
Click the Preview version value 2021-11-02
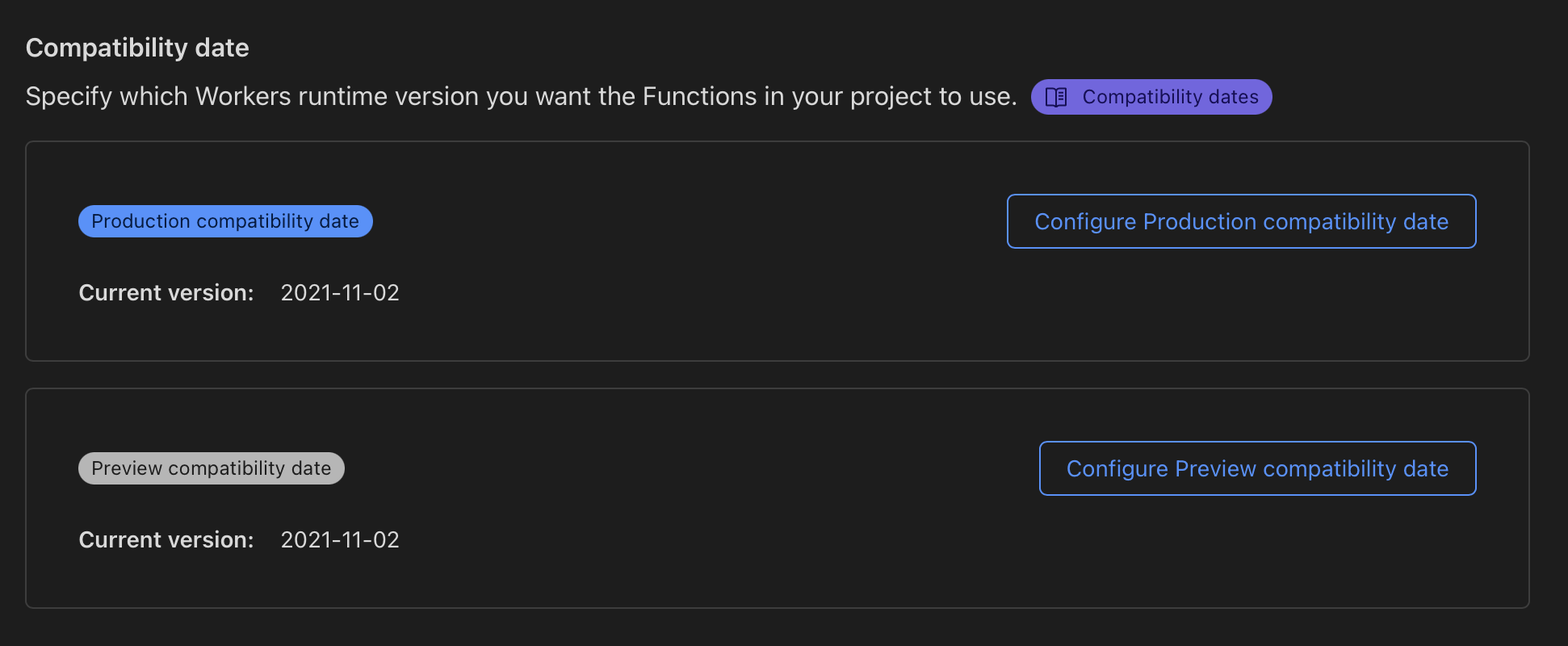coord(340,539)
